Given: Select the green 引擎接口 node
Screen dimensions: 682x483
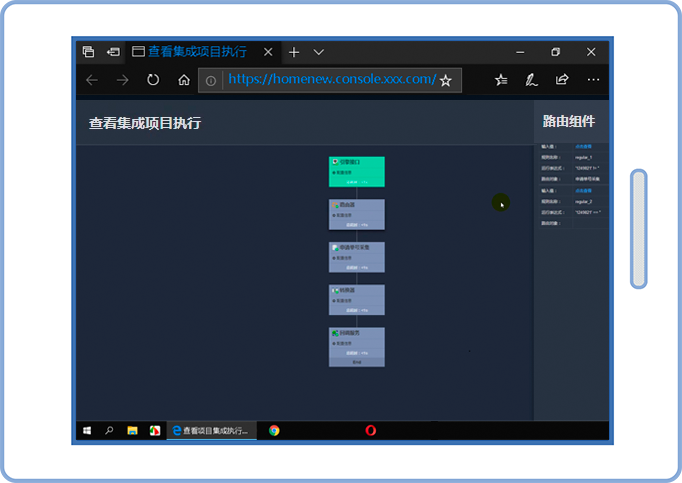Looking at the screenshot, I should pos(356,171).
